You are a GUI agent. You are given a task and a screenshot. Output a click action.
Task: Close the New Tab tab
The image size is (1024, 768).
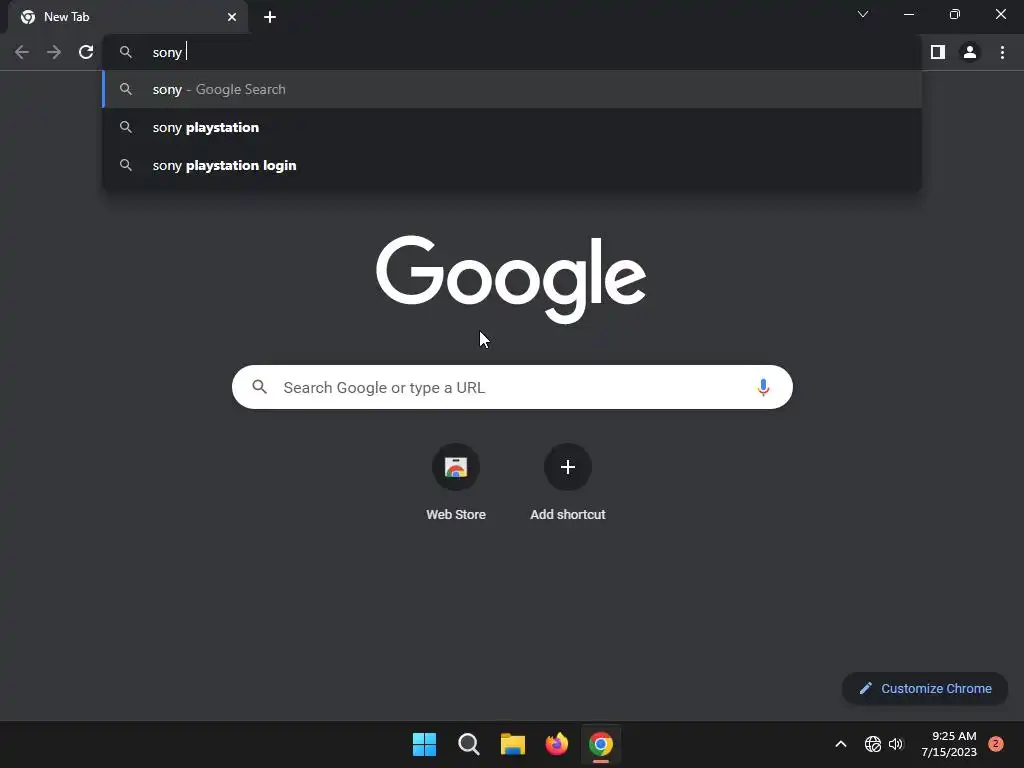[232, 17]
